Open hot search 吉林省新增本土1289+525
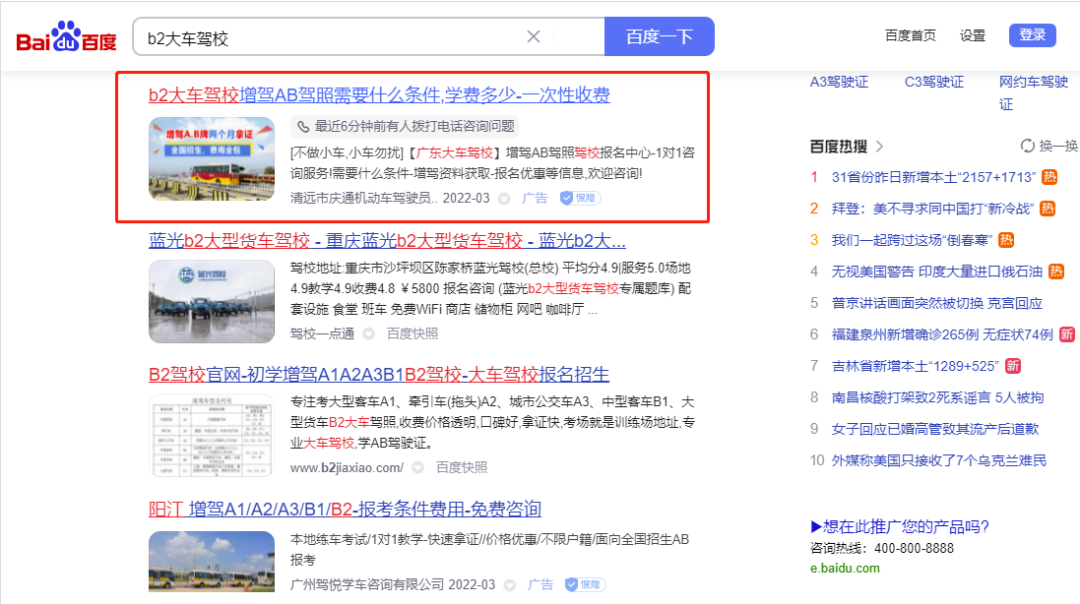 (915, 366)
